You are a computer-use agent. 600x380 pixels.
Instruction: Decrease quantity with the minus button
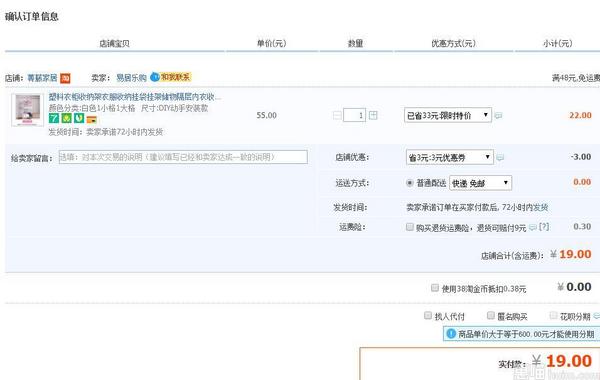(337, 115)
